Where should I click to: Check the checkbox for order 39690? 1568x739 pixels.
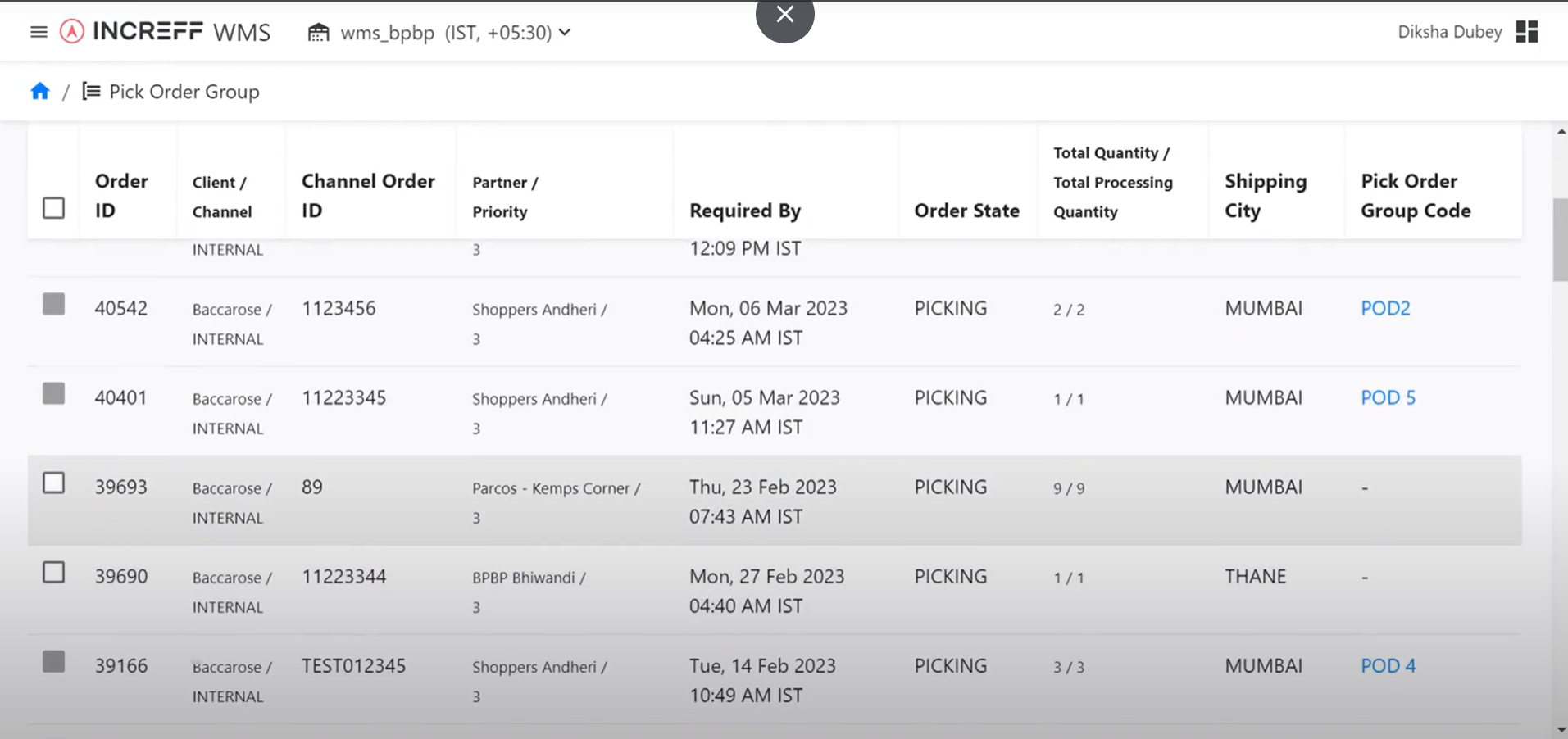coord(53,572)
